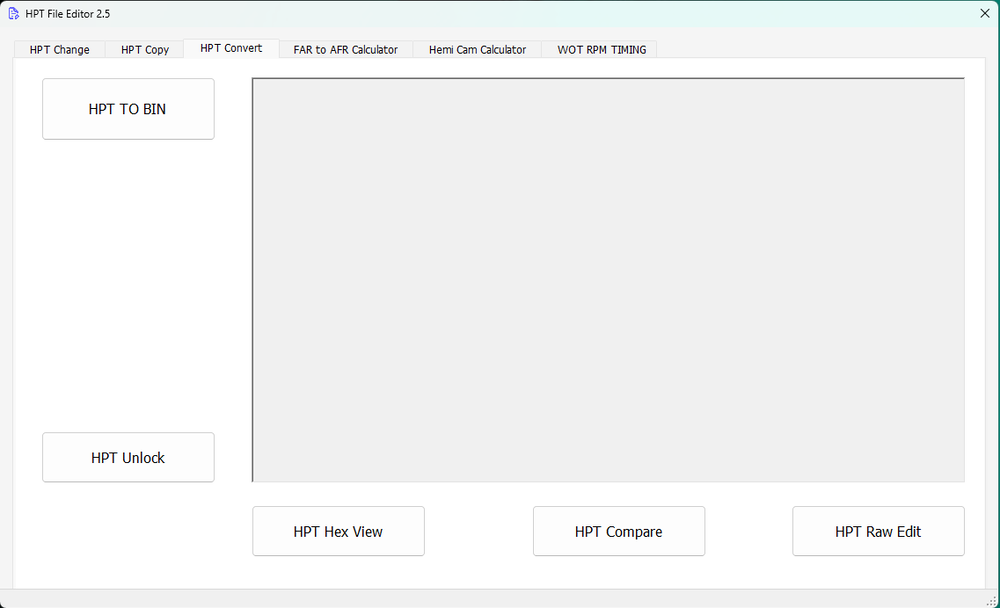The height and width of the screenshot is (608, 1000).
Task: Click the status bar at window bottom
Action: pos(500,598)
